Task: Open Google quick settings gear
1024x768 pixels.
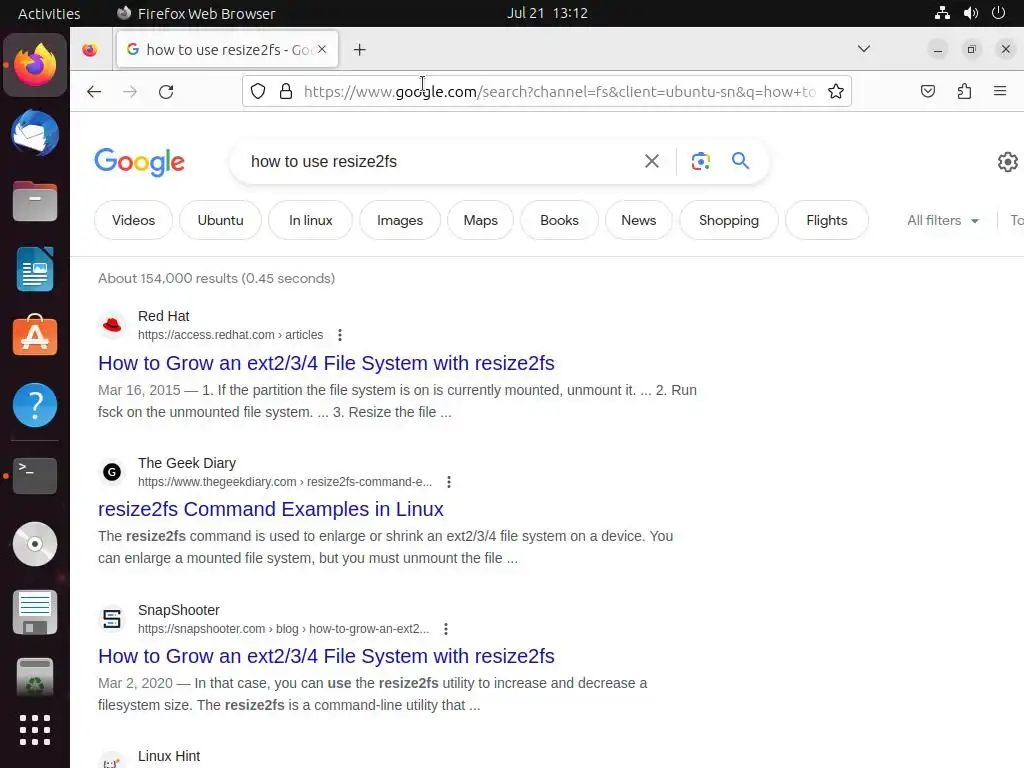Action: click(x=1007, y=161)
